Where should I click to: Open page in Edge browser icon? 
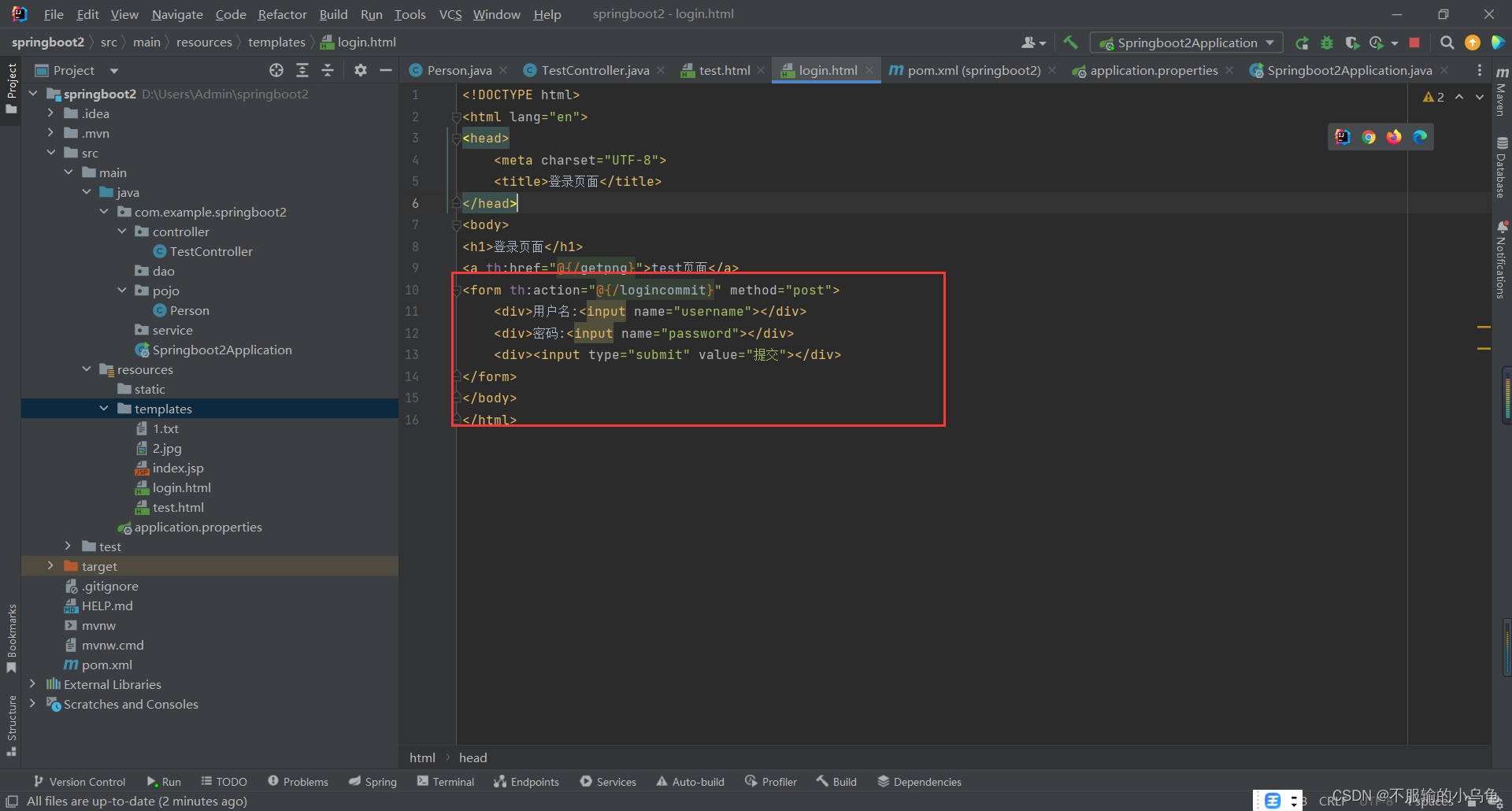point(1420,137)
